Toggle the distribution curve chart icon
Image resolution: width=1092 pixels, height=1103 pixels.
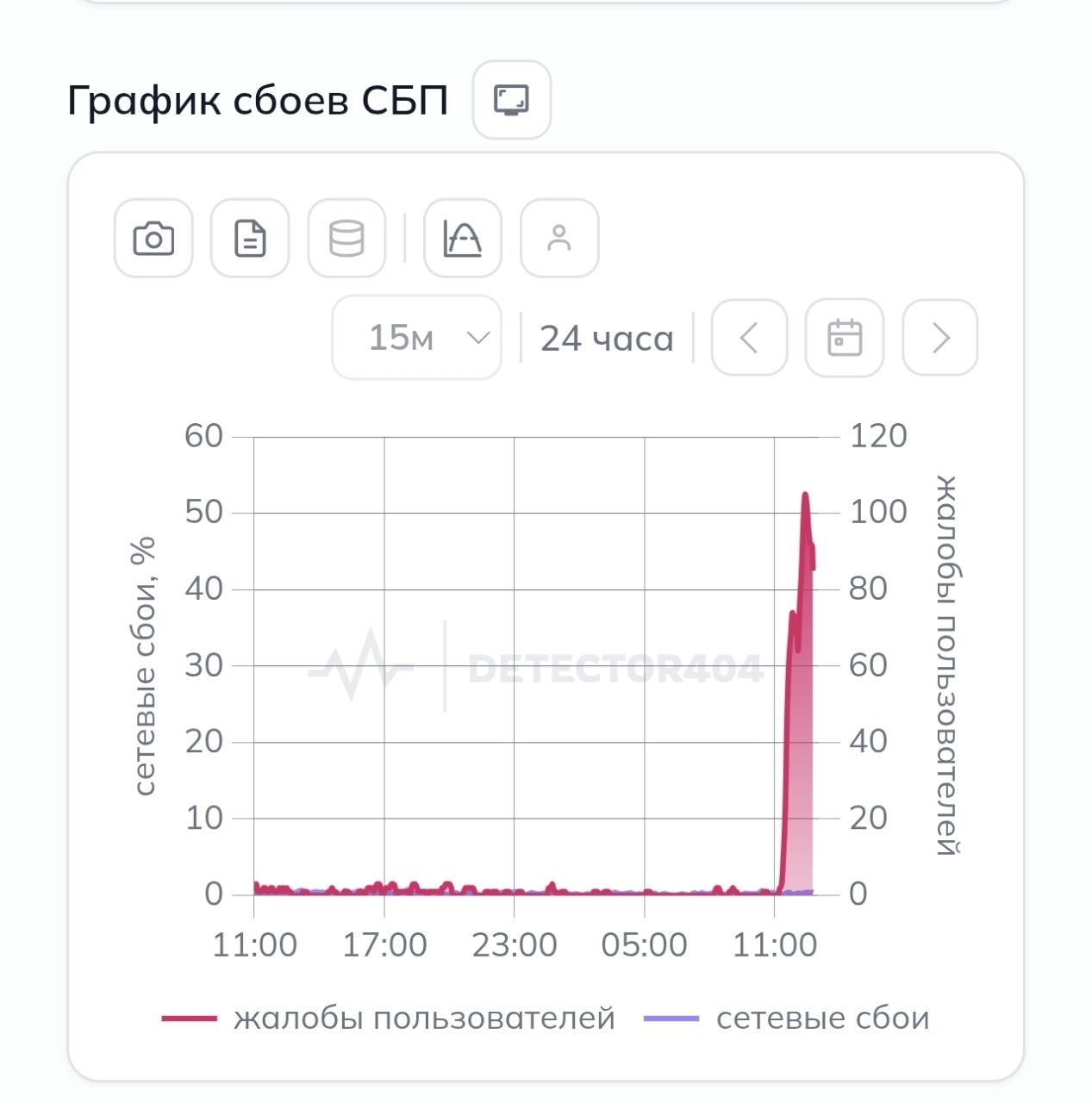pyautogui.click(x=462, y=239)
